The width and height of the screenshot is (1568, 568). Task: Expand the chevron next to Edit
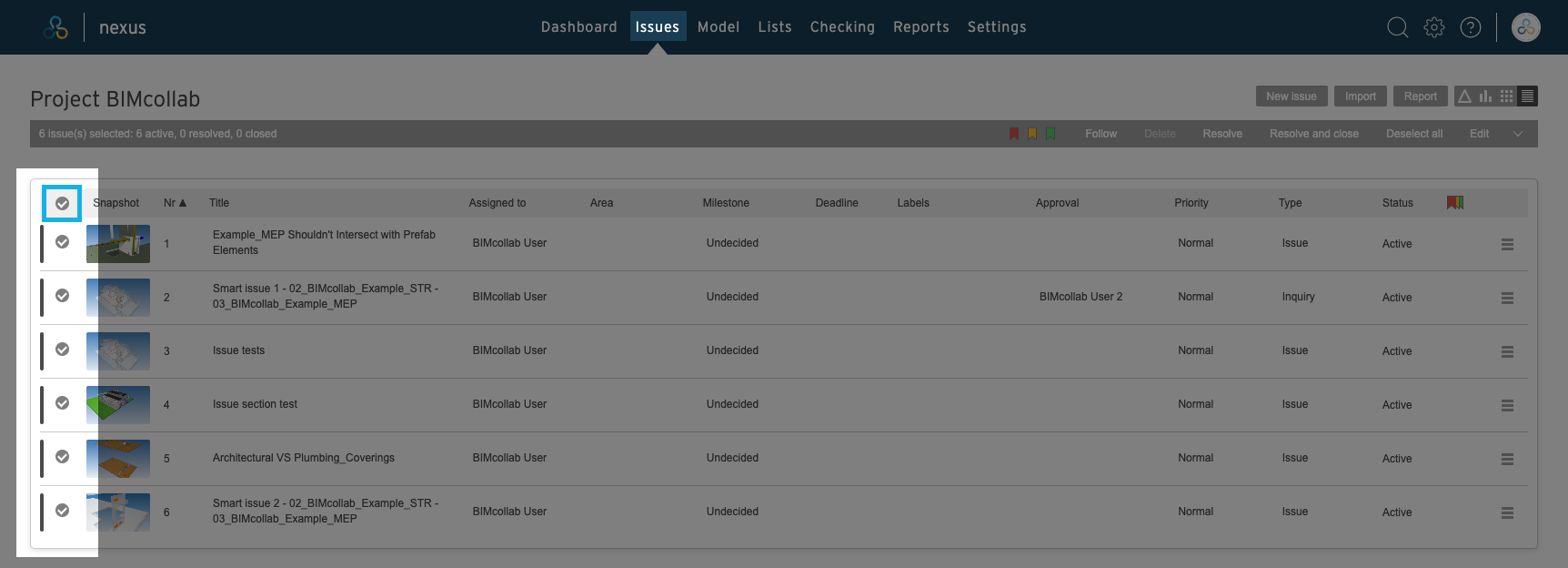click(x=1518, y=134)
